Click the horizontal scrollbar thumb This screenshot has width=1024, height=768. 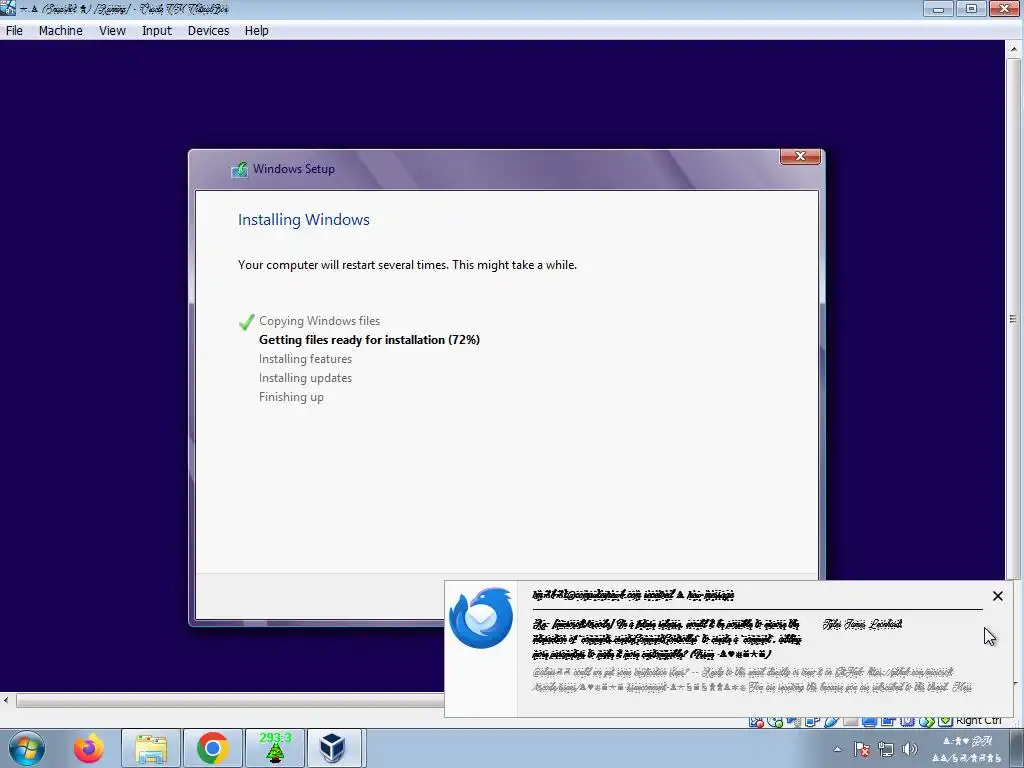pyautogui.click(x=230, y=701)
